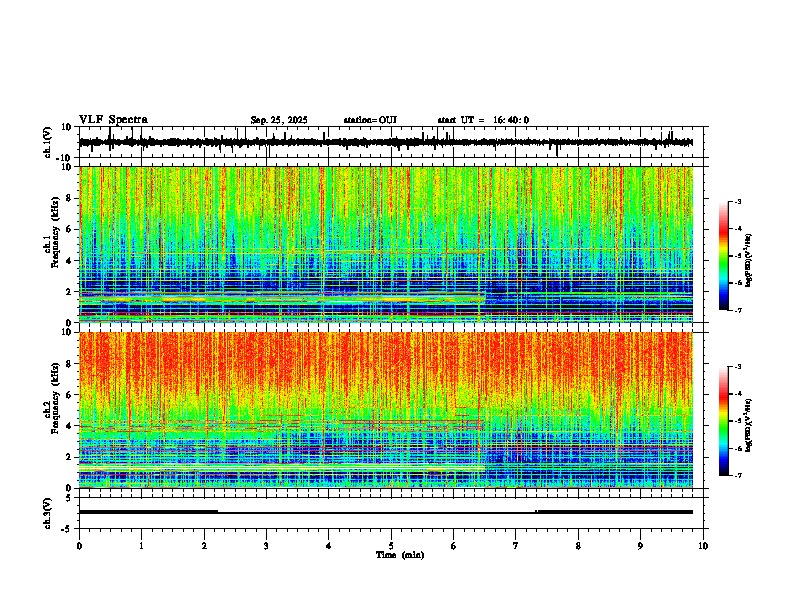This screenshot has width=792, height=612.
Task: Click the "6" kHz tick on ch.1 frequency axis
Action: (69, 229)
